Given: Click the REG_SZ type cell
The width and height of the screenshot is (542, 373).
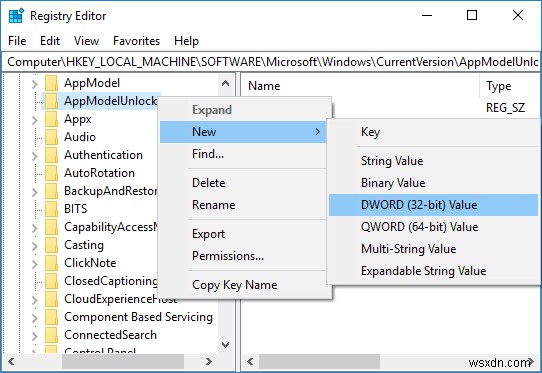Looking at the screenshot, I should coord(505,108).
